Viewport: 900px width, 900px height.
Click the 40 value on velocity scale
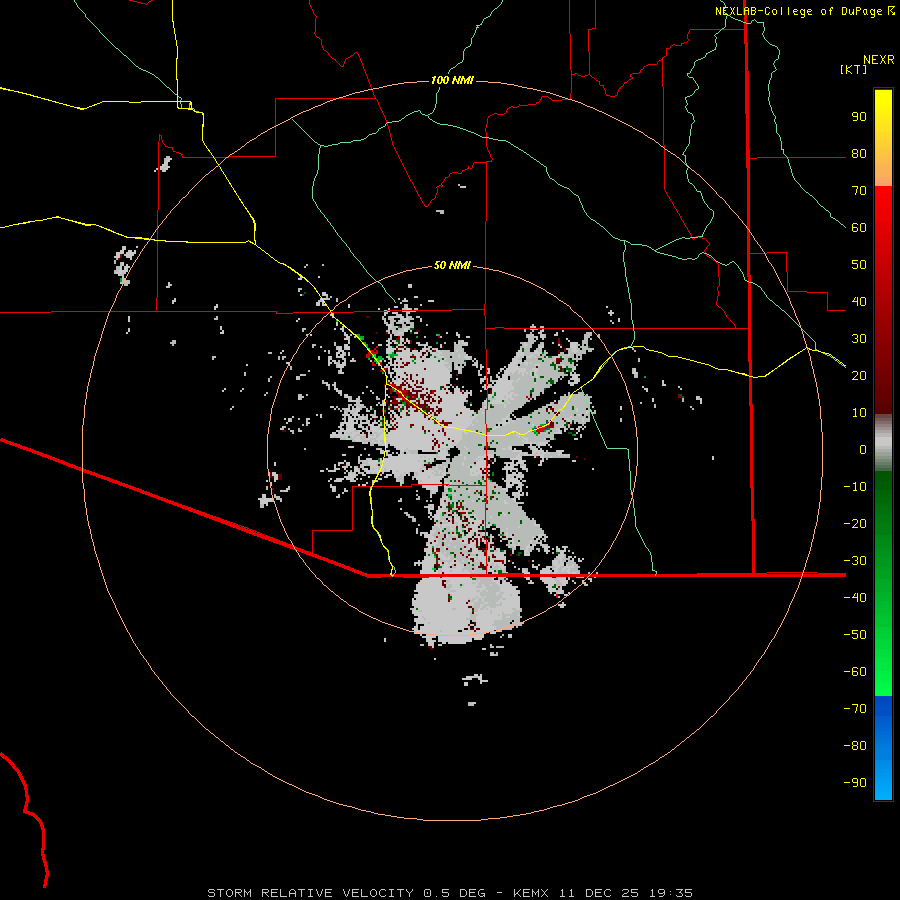(x=859, y=301)
